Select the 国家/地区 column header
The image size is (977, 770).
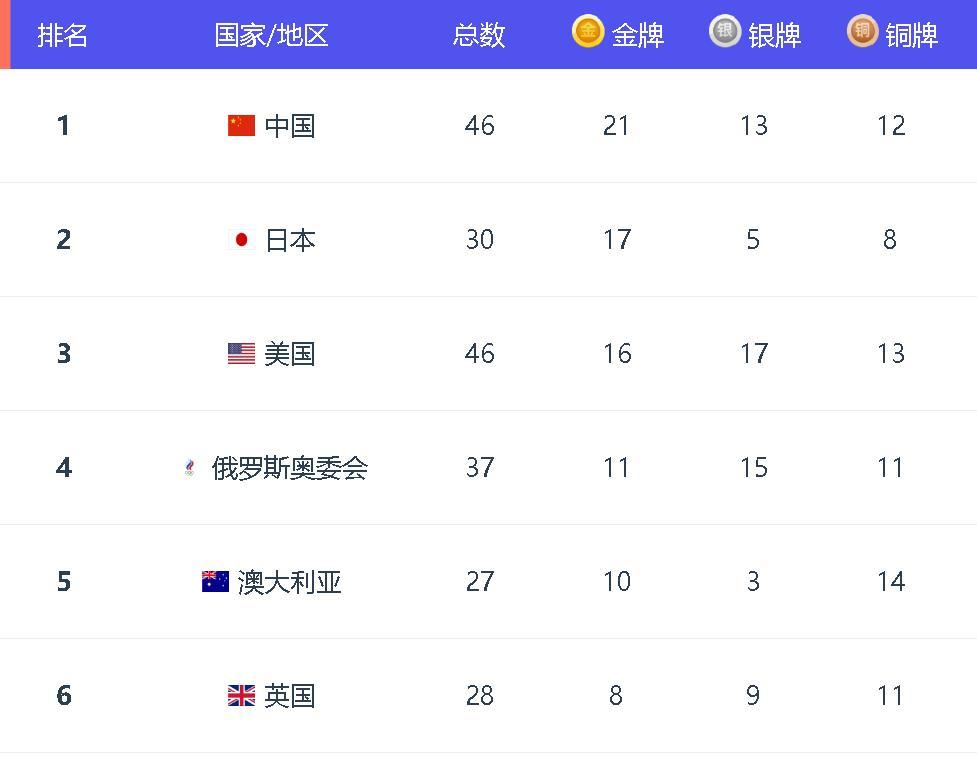point(271,35)
